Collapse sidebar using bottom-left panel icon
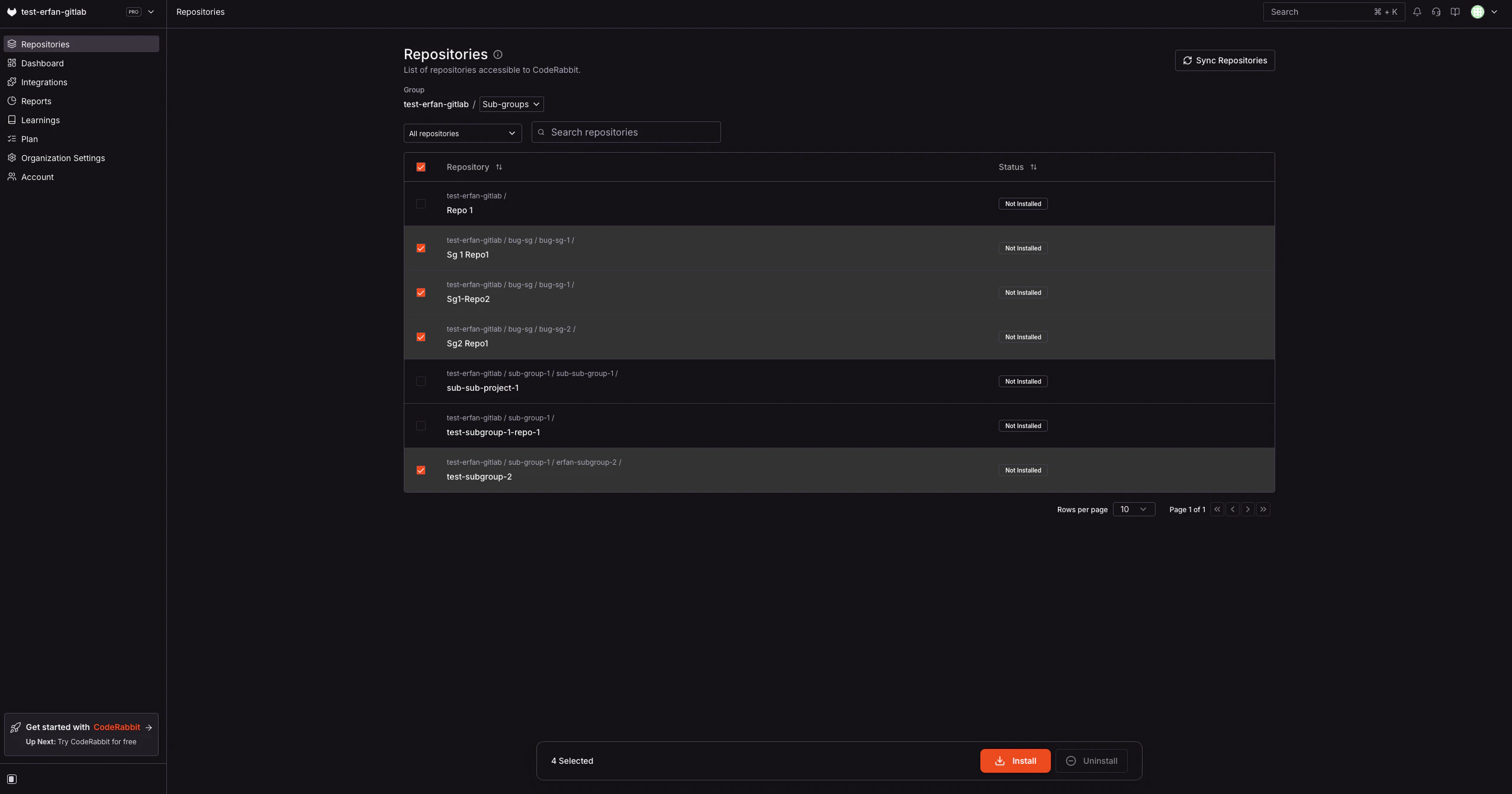1512x794 pixels. [12, 779]
